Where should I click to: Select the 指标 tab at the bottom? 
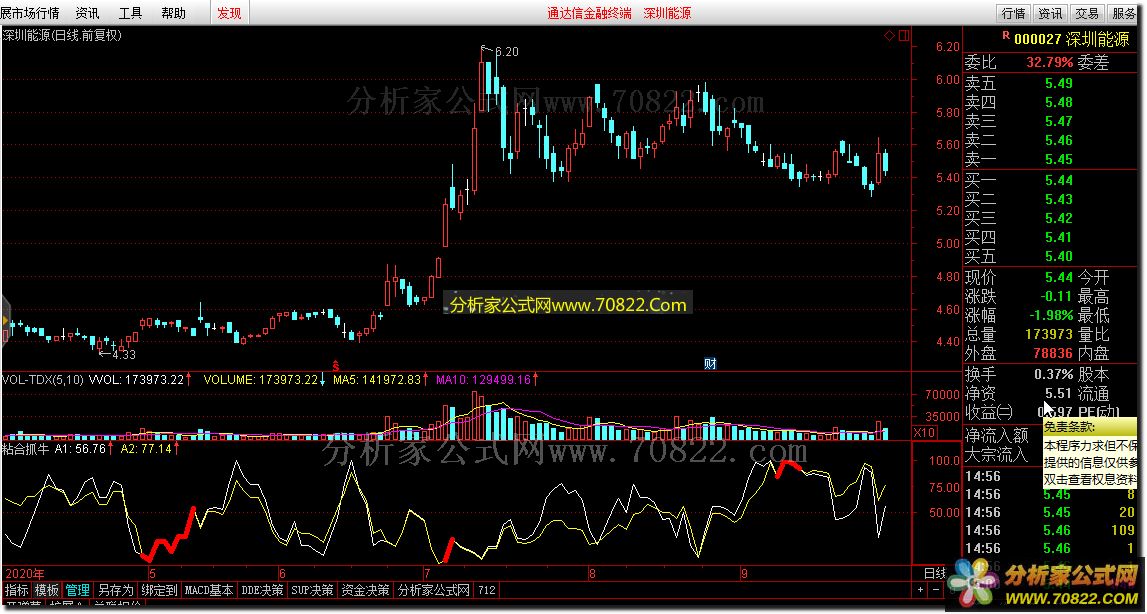click(x=17, y=590)
